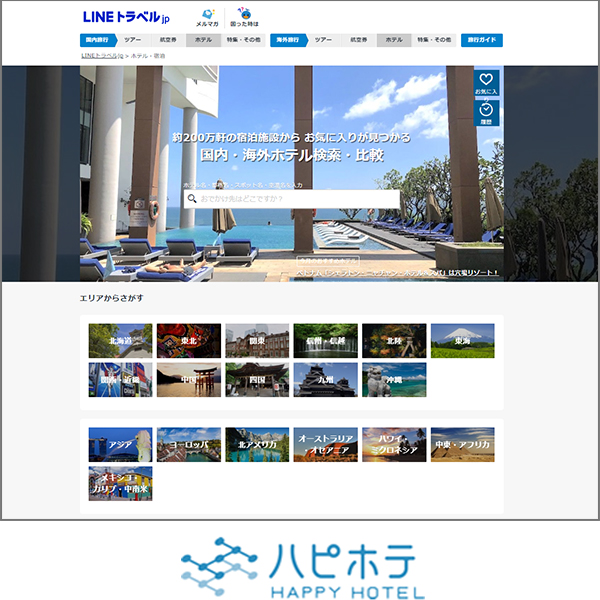Select the 北海道 area thumbnail
Viewport: 600px width, 600px height.
point(120,341)
